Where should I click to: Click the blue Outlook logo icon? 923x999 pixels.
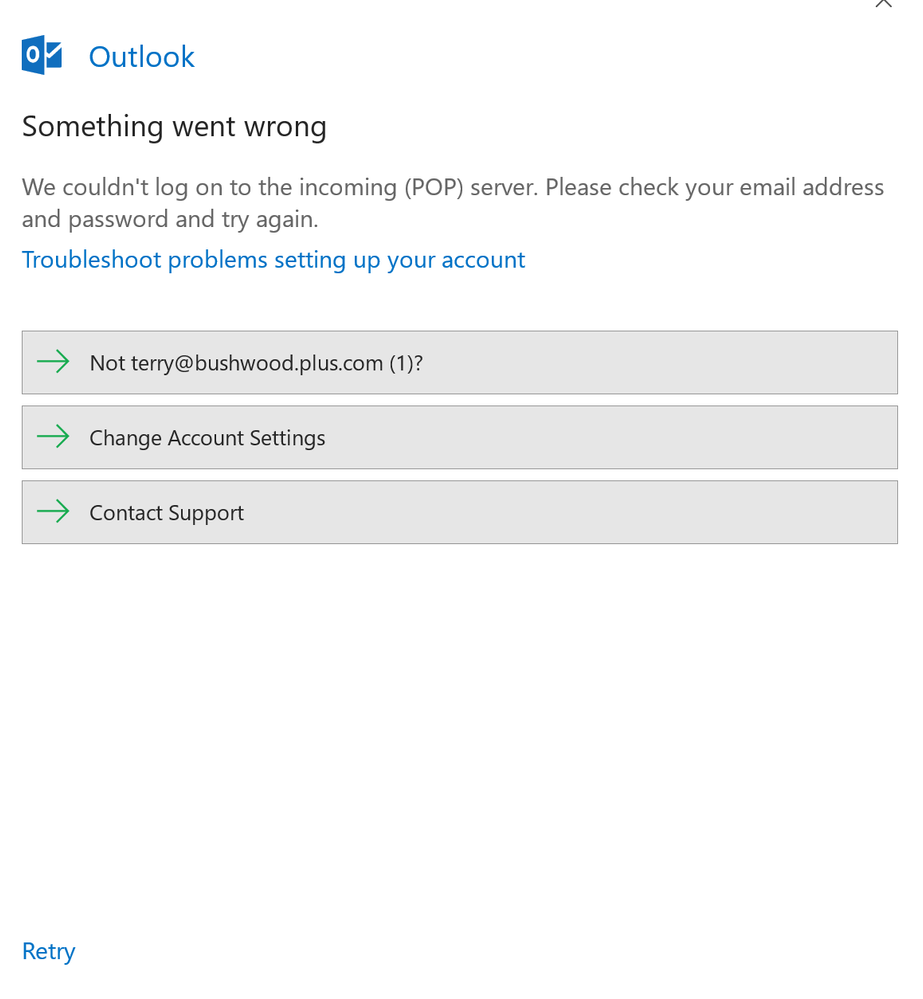(42, 55)
